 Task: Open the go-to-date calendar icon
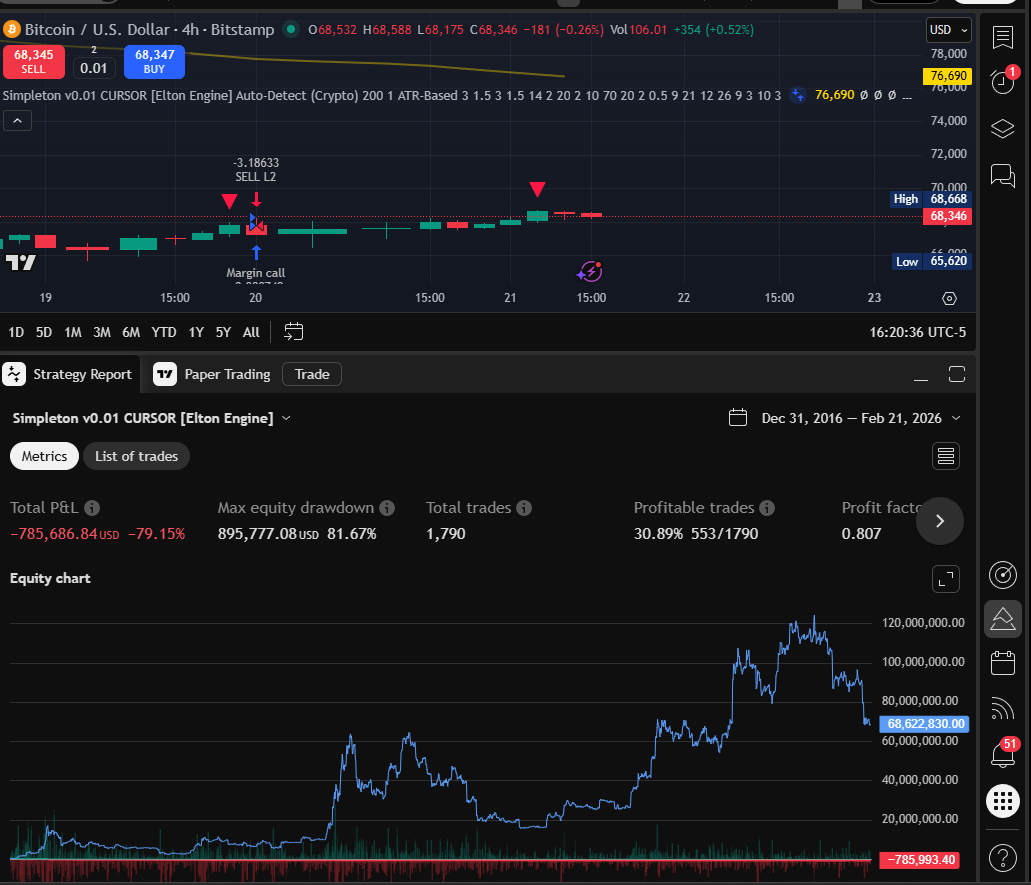[x=293, y=331]
